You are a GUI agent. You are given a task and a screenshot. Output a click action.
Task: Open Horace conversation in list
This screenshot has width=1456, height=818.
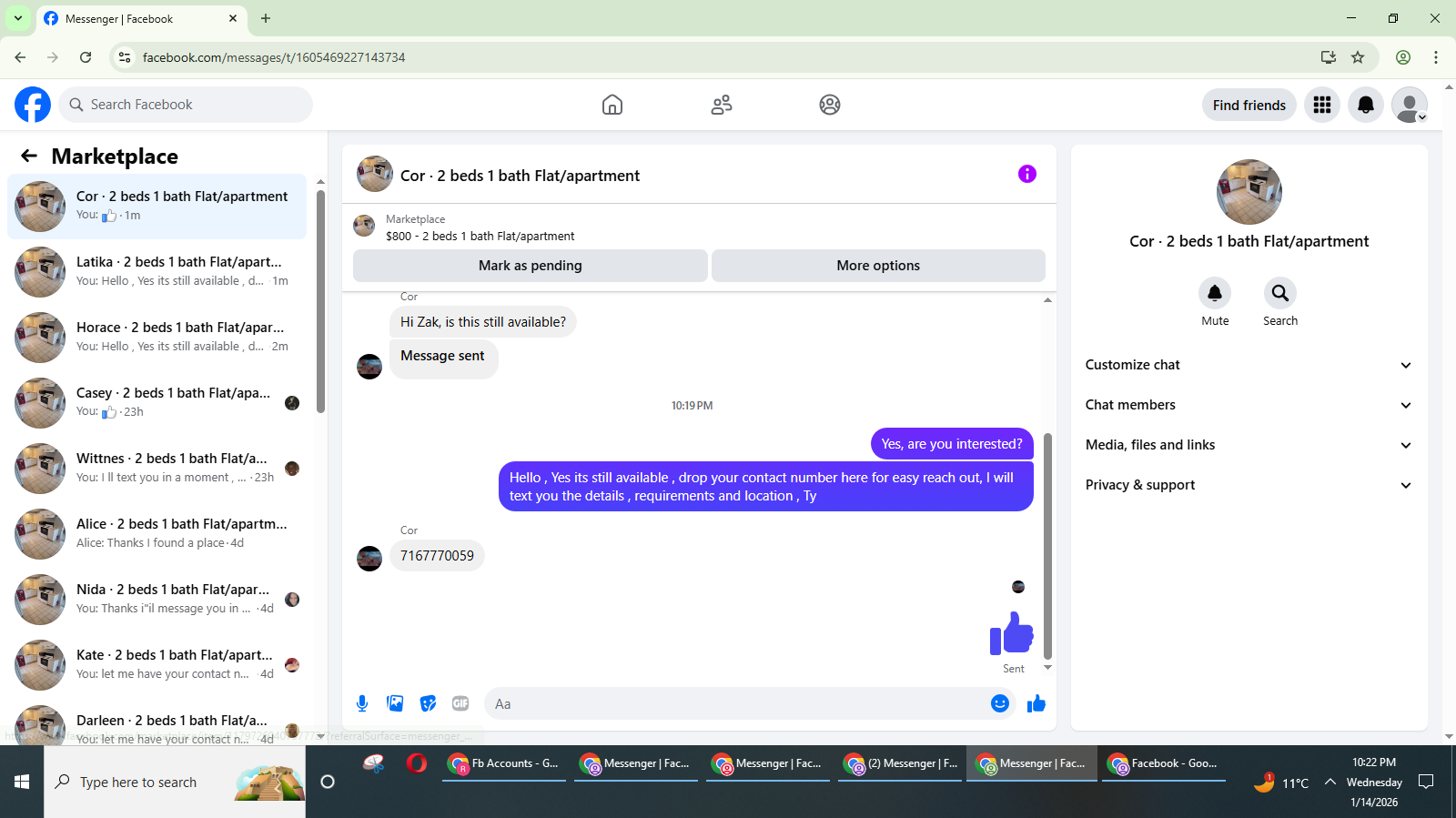tap(157, 338)
